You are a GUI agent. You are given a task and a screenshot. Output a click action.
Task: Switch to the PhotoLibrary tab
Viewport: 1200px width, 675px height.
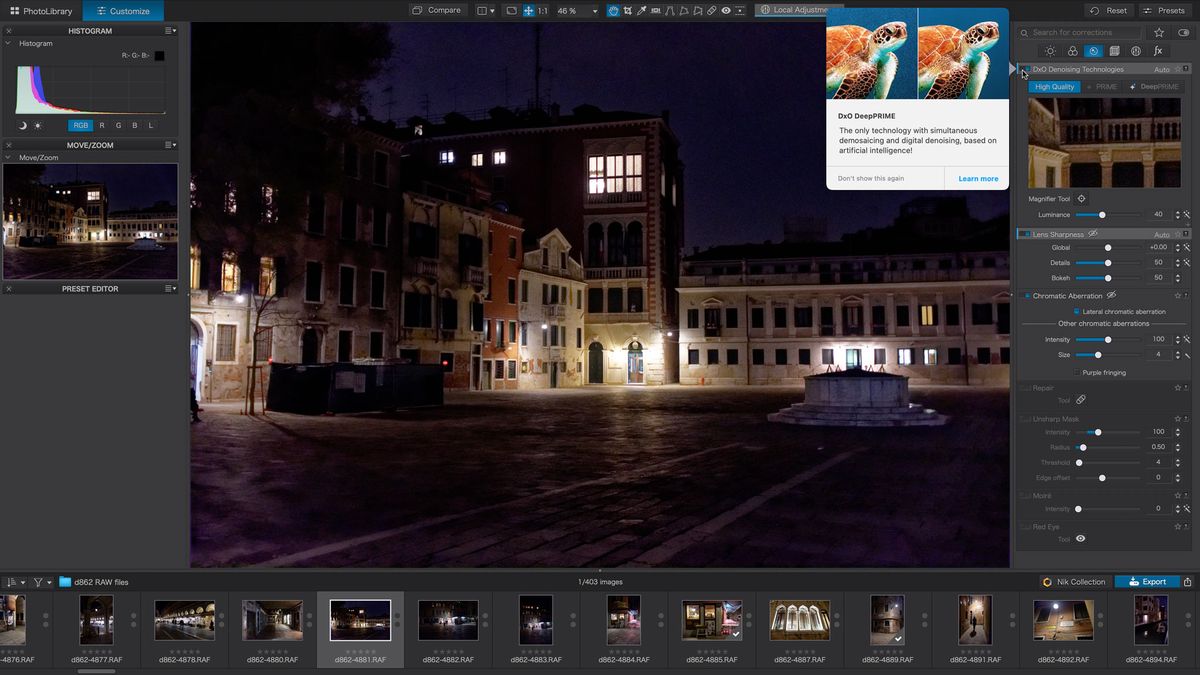click(x=41, y=11)
